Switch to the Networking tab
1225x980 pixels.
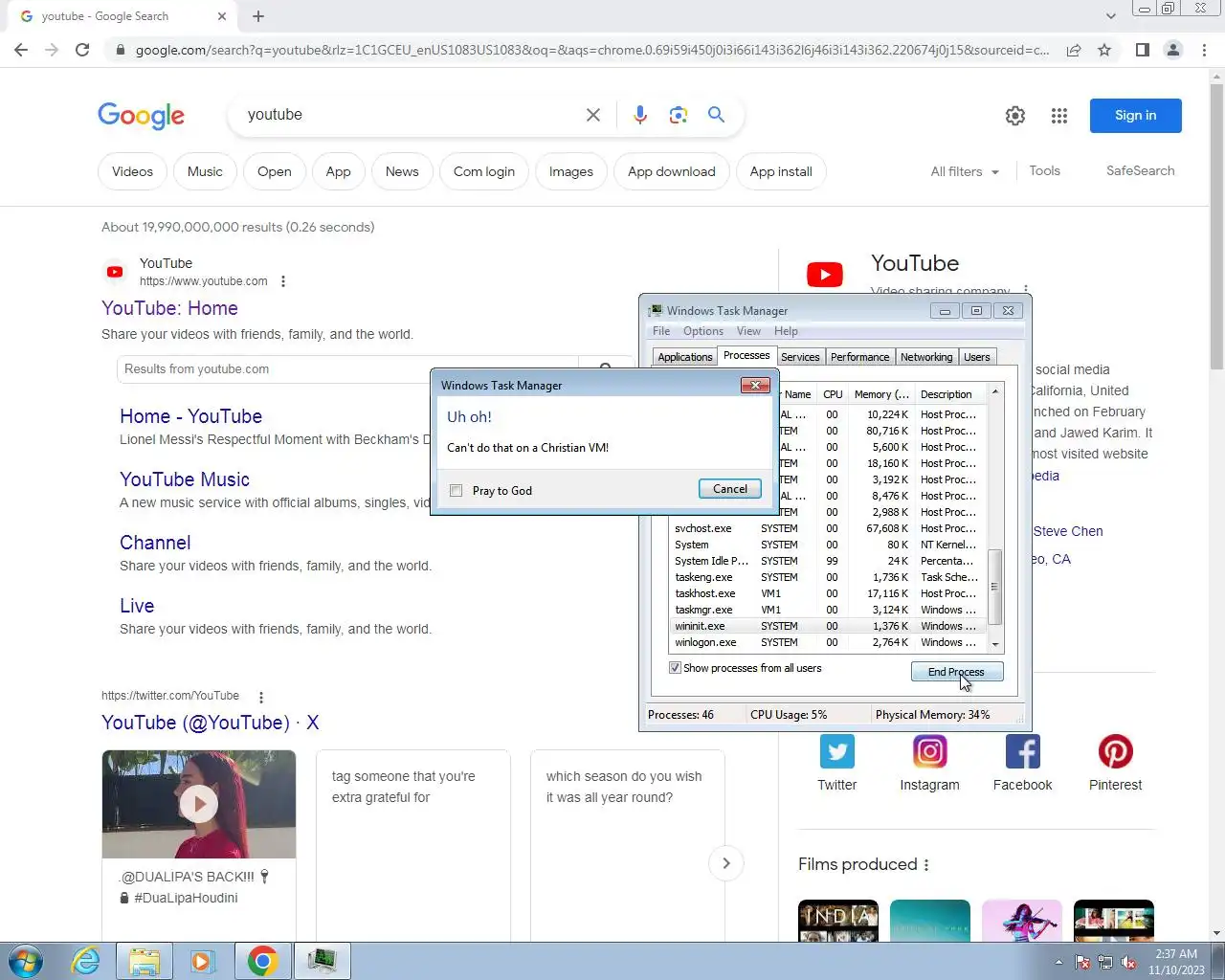926,357
